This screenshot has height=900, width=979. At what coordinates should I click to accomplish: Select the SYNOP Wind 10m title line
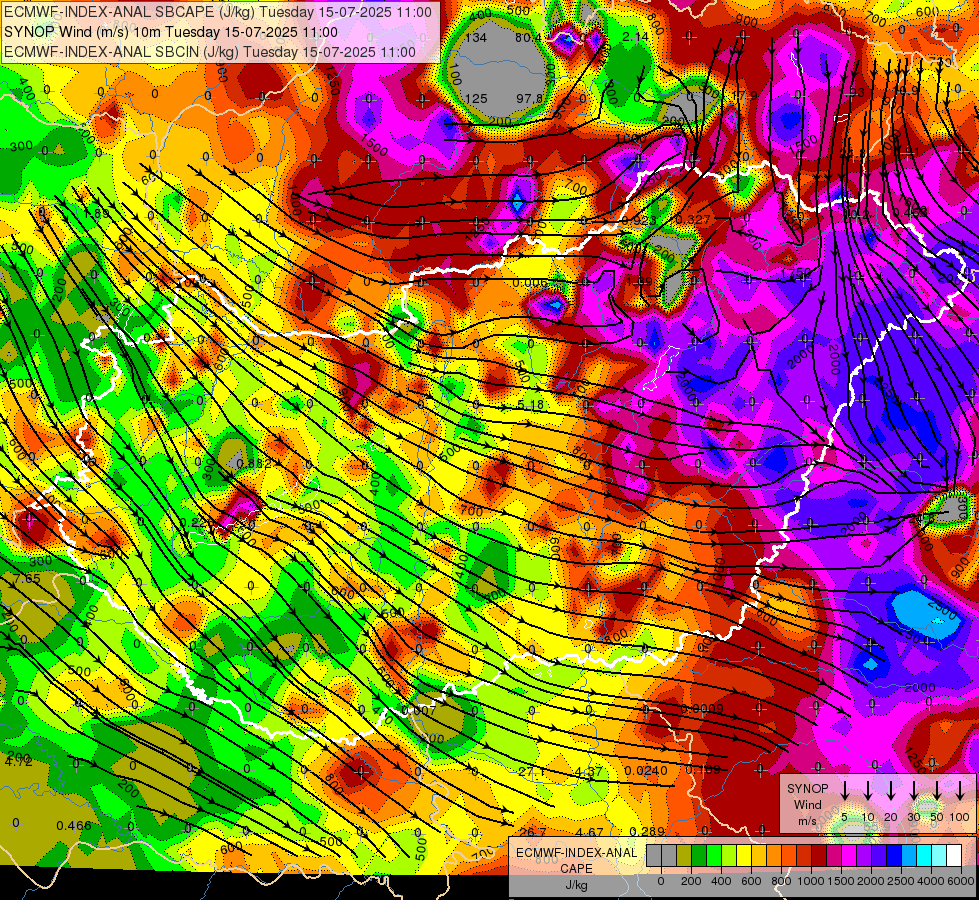pos(170,32)
